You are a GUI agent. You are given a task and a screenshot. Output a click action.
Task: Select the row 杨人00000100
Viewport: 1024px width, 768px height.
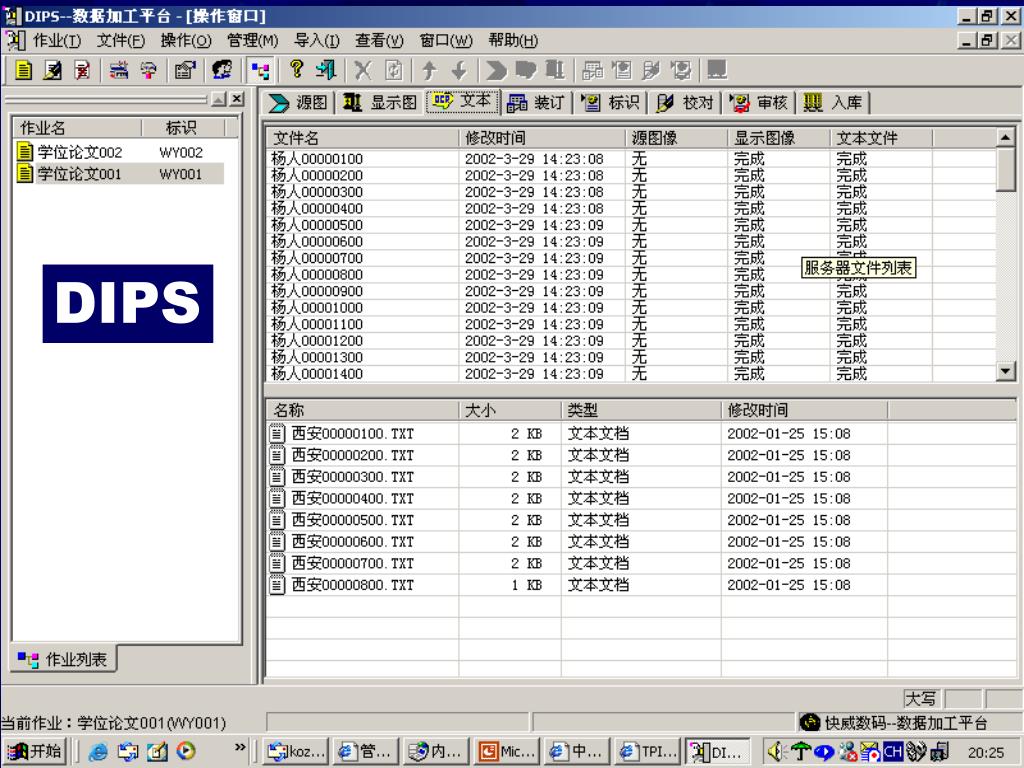(x=632, y=159)
